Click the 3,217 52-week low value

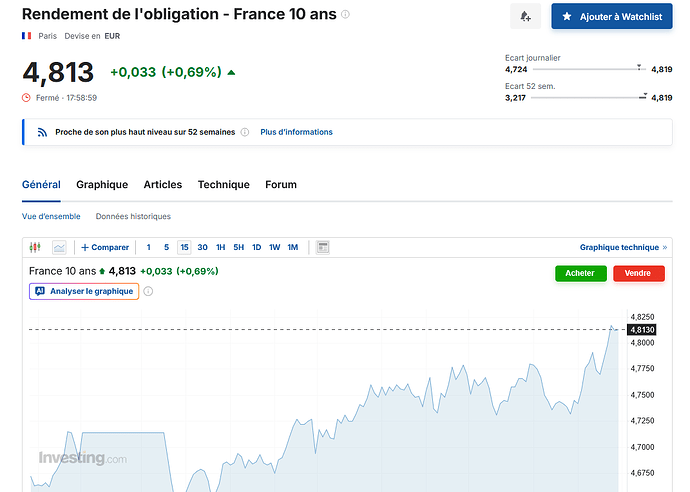[x=515, y=98]
